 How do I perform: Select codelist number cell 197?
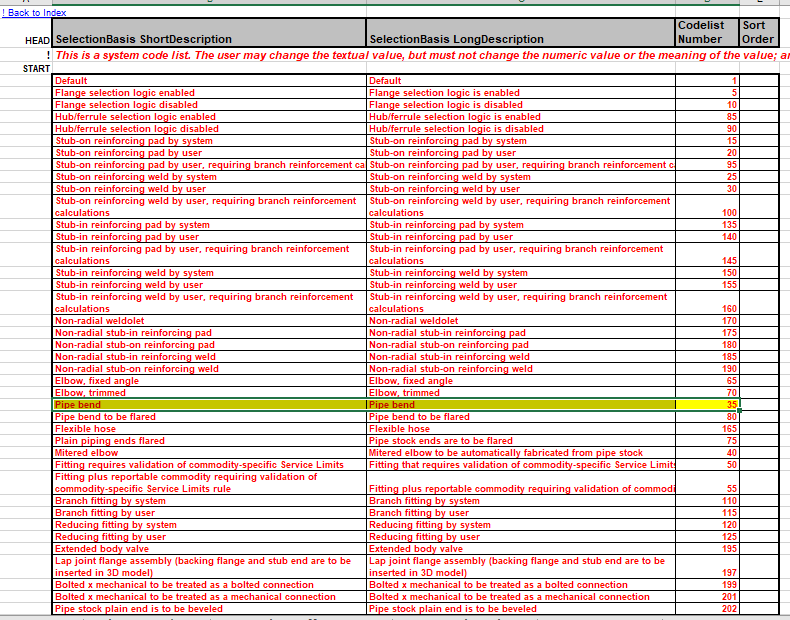[707, 567]
